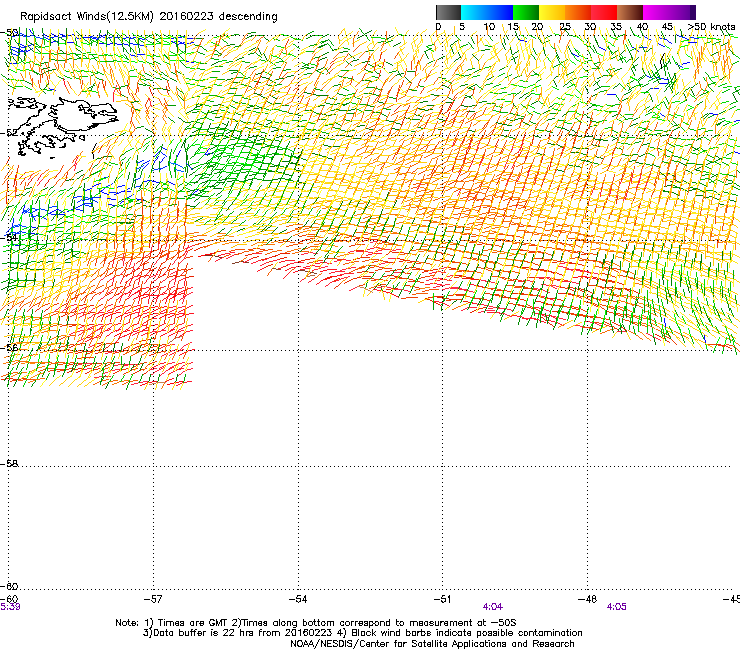
Task: Pick the yellow 20-25 knots legend segment
Action: click(x=552, y=12)
